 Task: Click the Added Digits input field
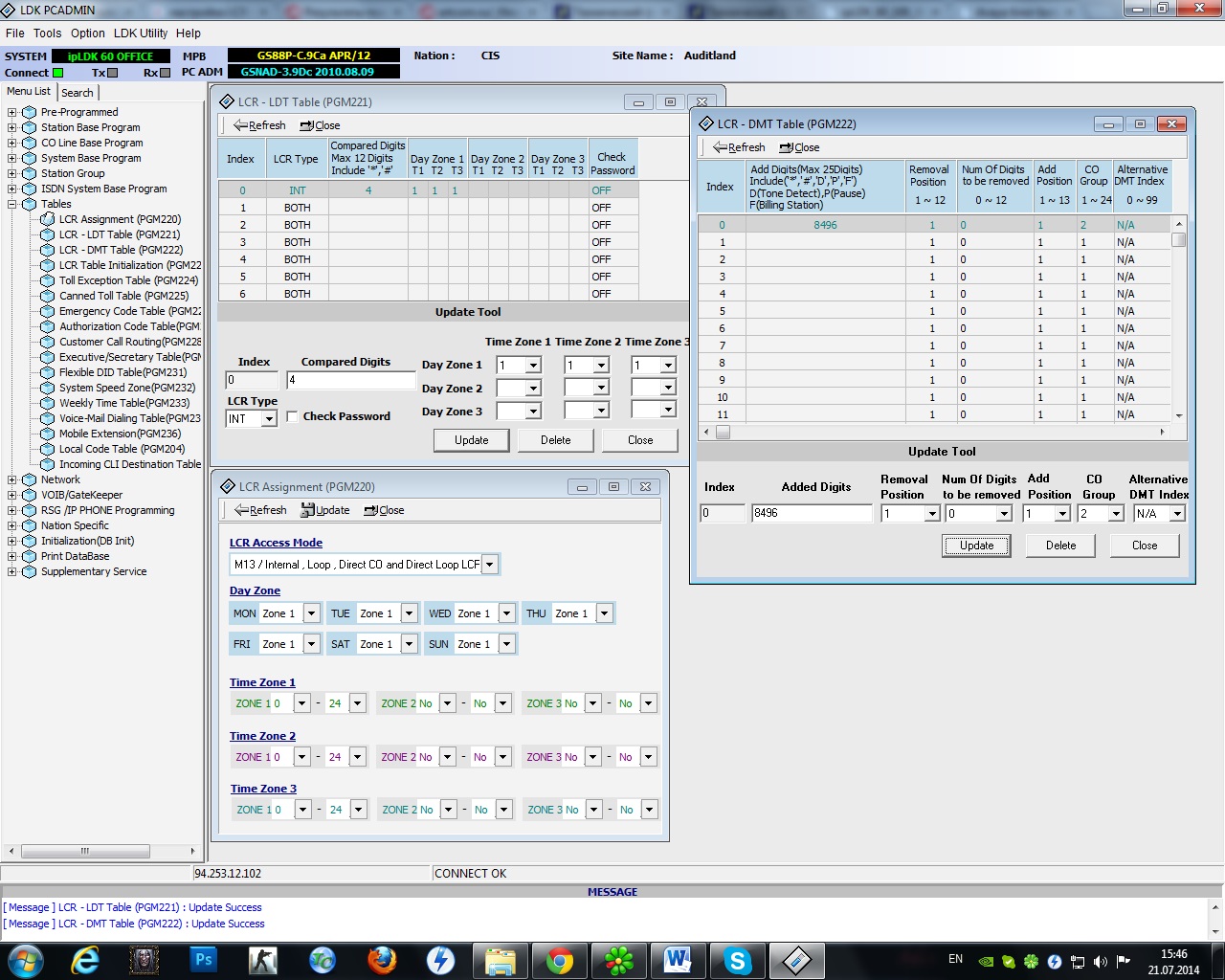pyautogui.click(x=812, y=513)
